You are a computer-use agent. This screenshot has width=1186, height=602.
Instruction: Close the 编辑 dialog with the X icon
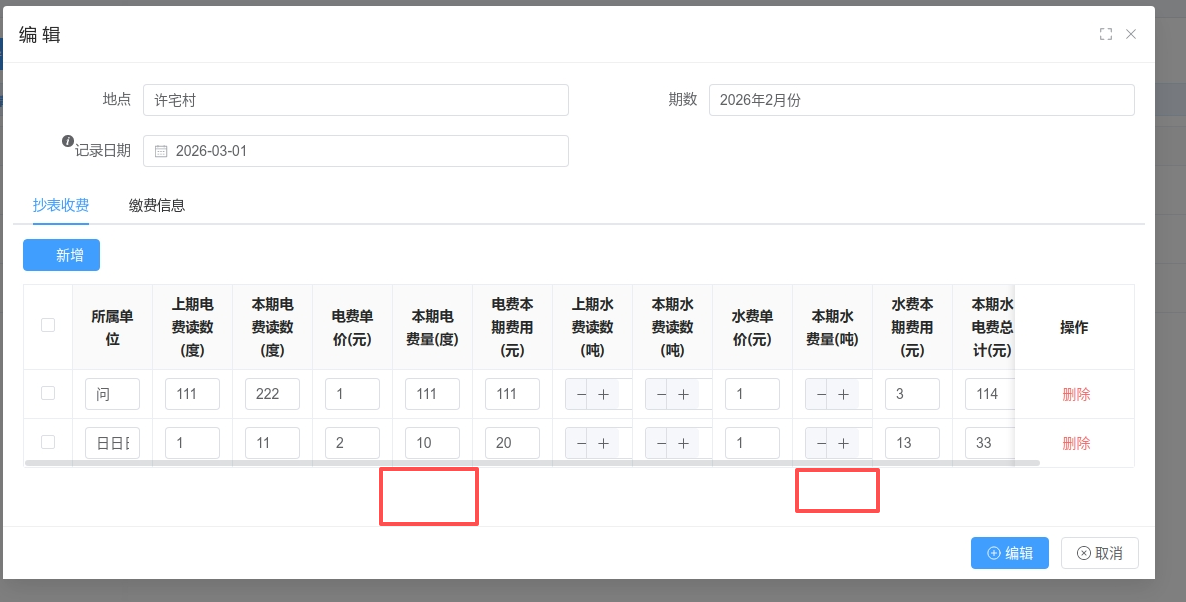(x=1131, y=34)
